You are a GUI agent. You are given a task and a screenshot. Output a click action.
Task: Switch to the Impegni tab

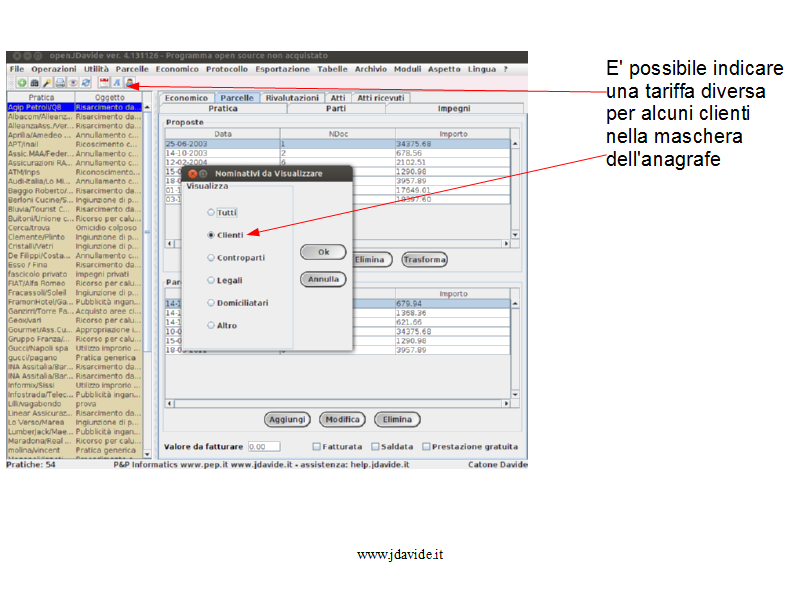point(454,109)
